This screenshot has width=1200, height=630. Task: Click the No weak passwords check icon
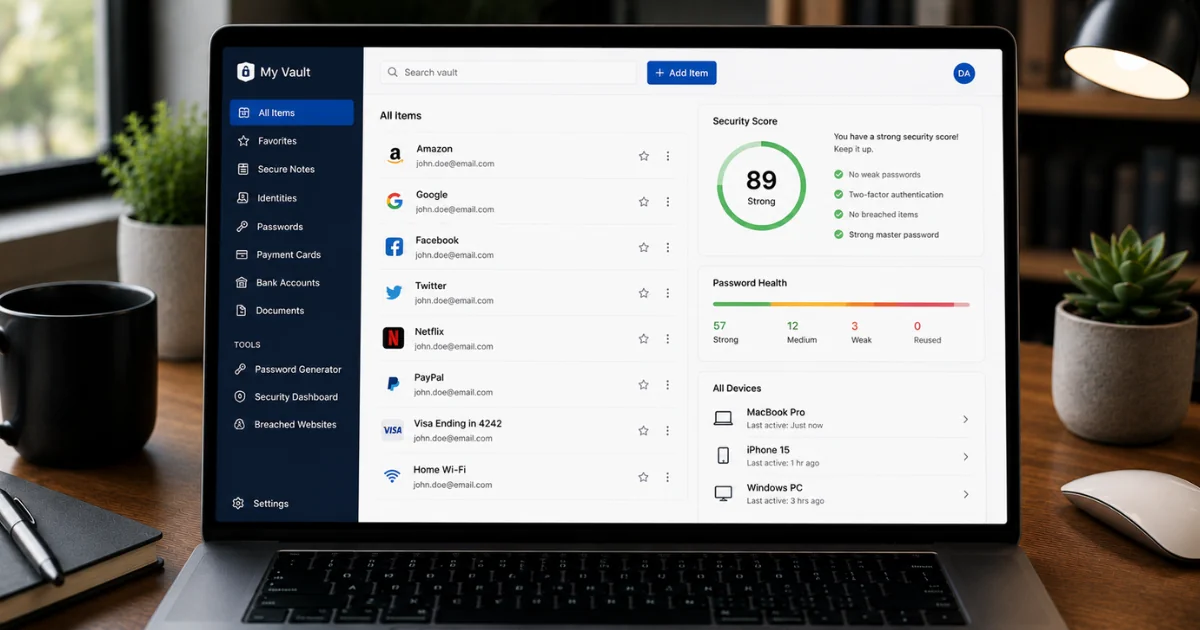[838, 175]
